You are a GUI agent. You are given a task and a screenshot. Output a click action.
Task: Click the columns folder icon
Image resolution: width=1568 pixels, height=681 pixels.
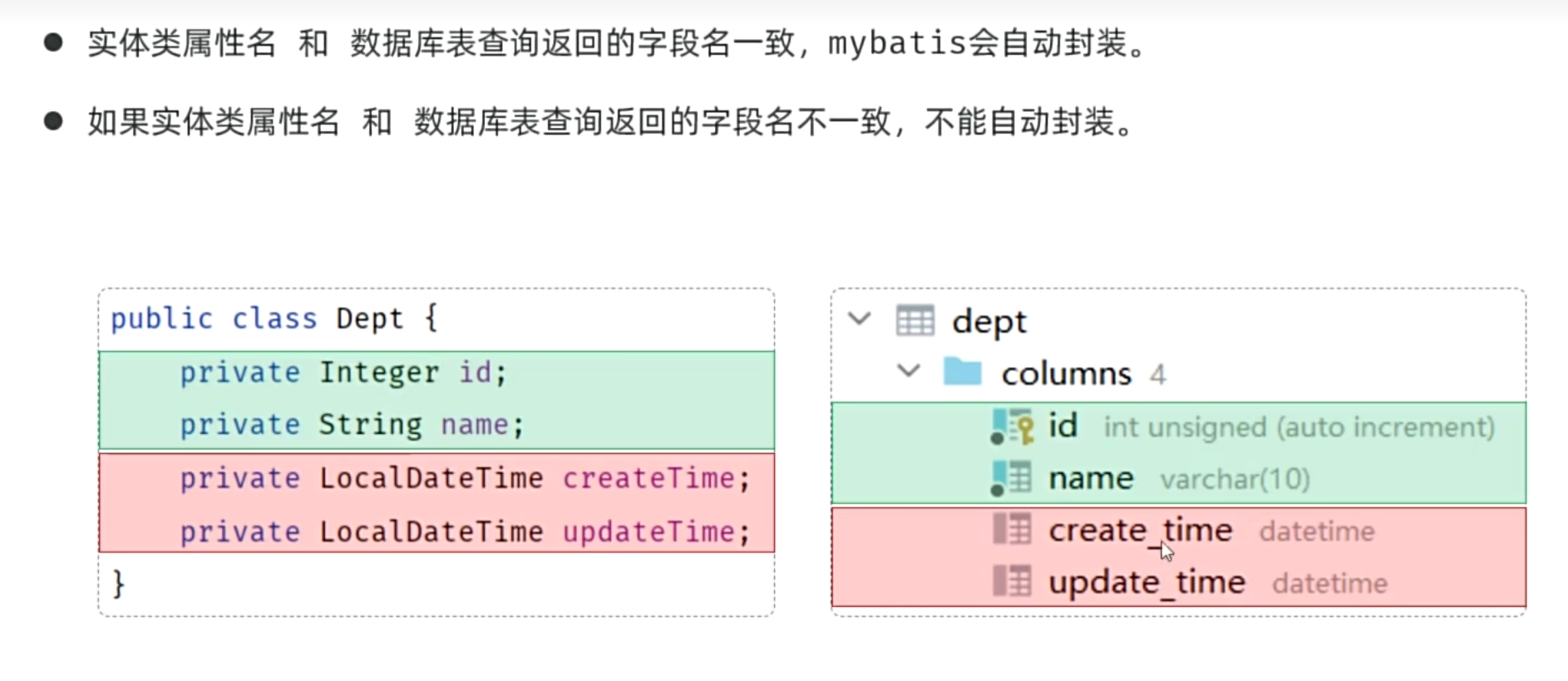tap(963, 372)
